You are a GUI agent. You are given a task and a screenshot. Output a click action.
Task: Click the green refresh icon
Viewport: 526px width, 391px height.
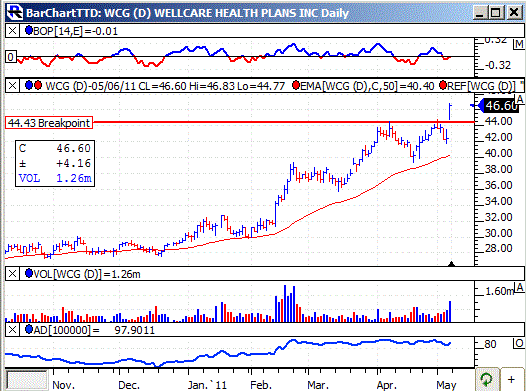point(486,379)
